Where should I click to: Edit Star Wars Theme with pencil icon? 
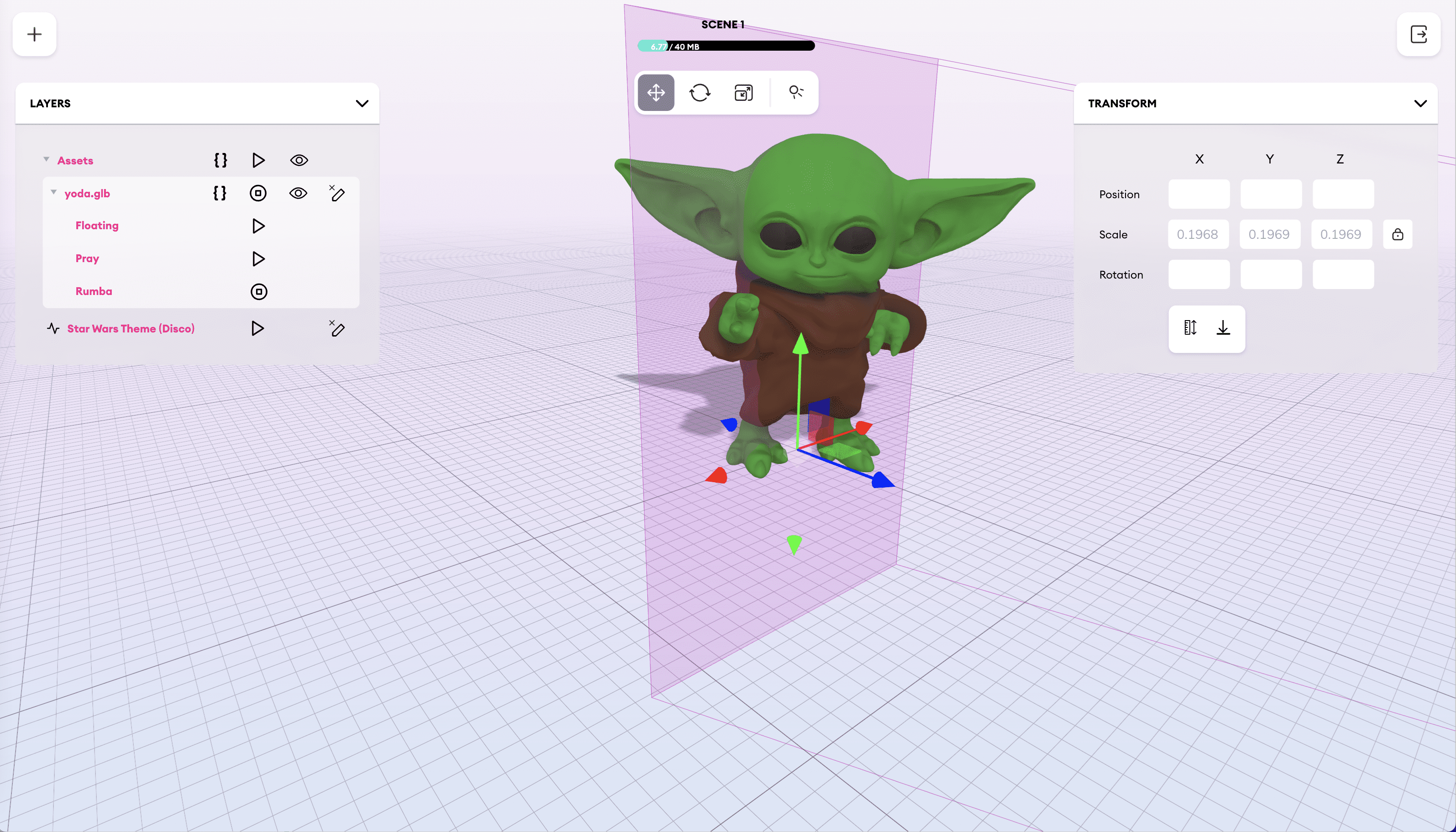[337, 328]
